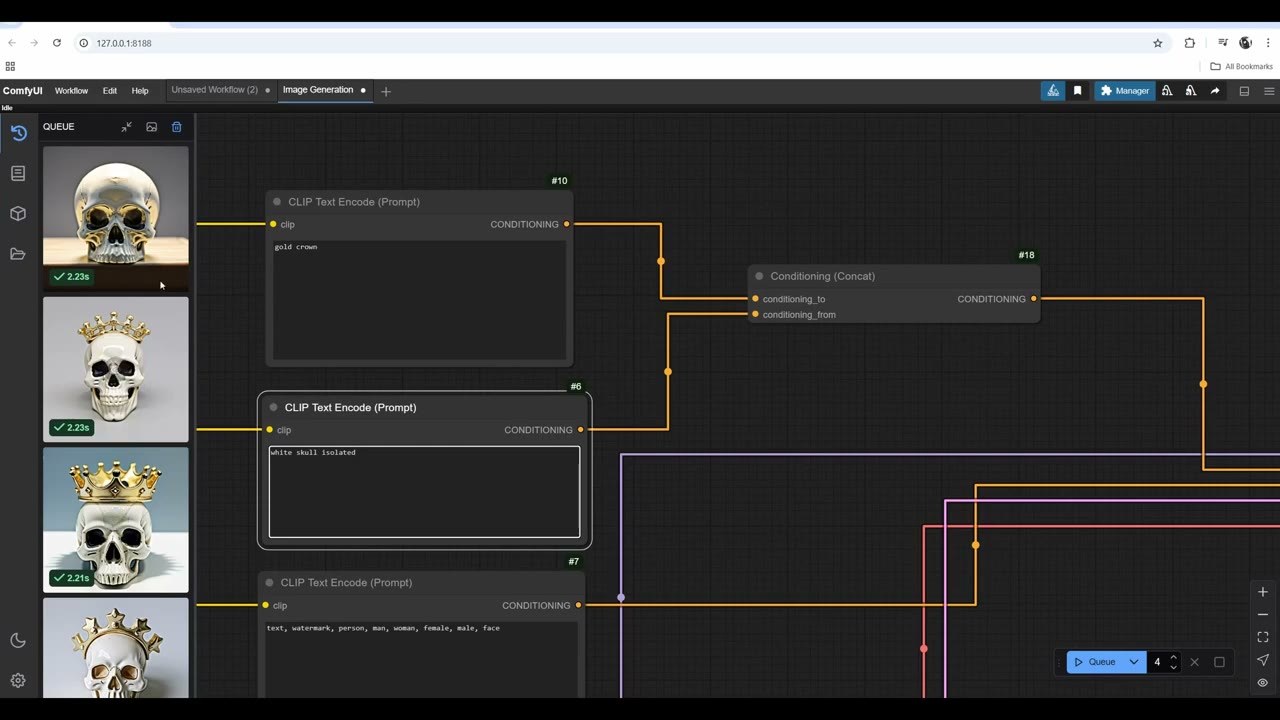Open the Manager button
The image size is (1280, 720).
tap(1125, 91)
